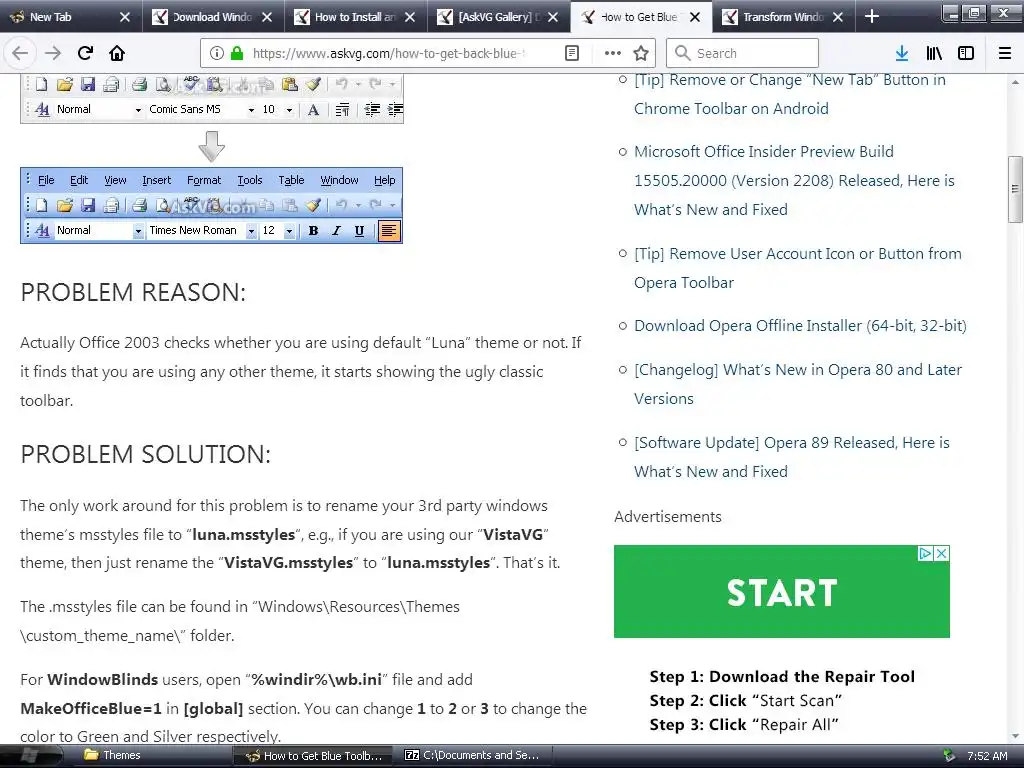Close the advertisement with X icon
1024x768 pixels.
[941, 554]
